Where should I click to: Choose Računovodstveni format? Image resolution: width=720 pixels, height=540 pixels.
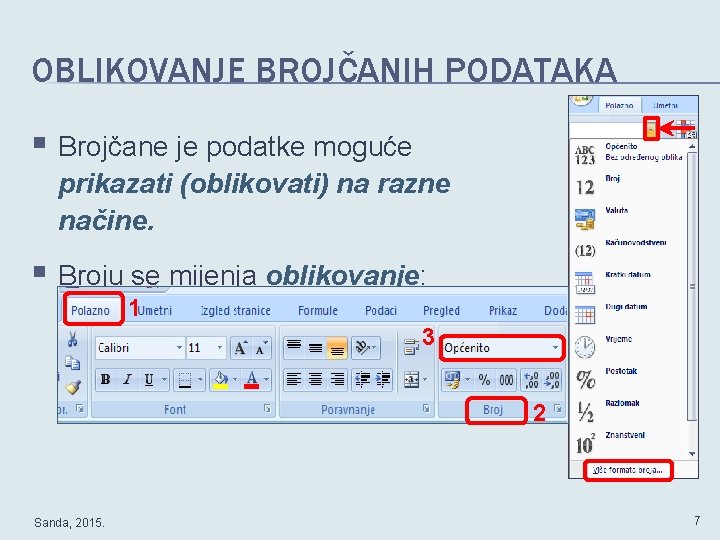pos(628,249)
